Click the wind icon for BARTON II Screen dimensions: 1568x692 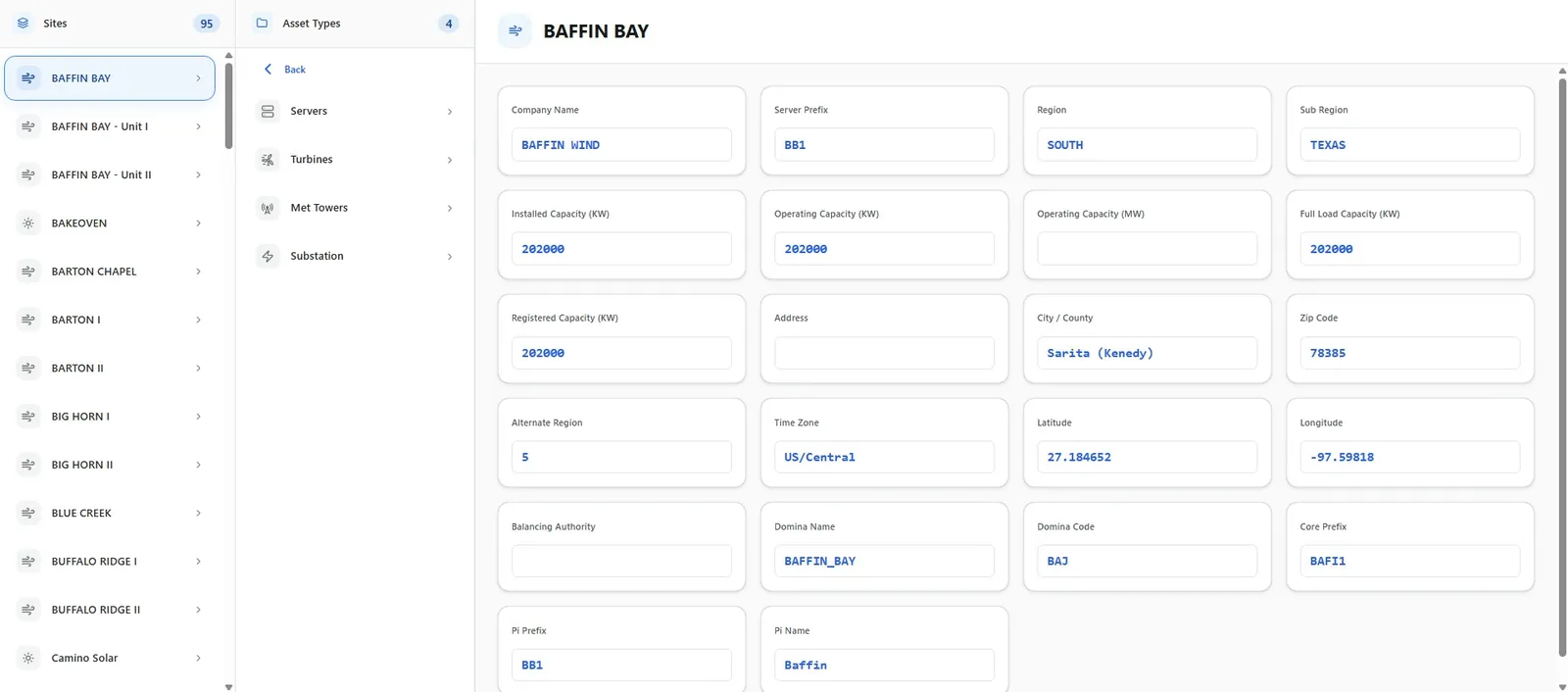tap(28, 368)
